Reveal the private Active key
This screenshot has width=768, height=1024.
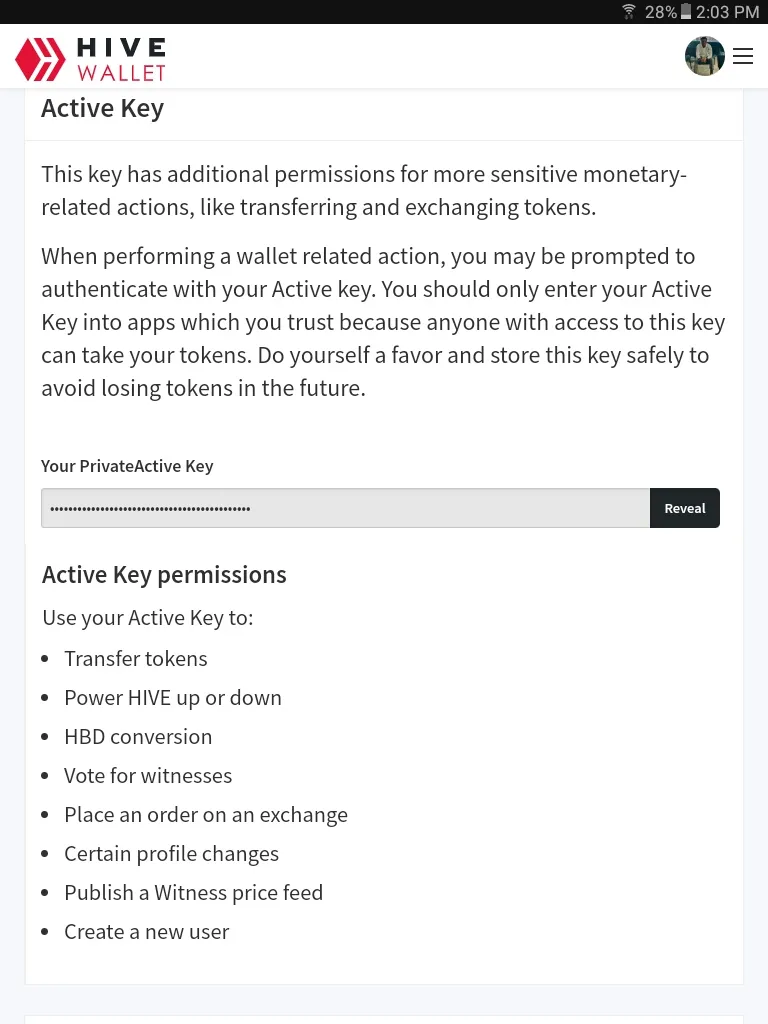click(x=684, y=508)
